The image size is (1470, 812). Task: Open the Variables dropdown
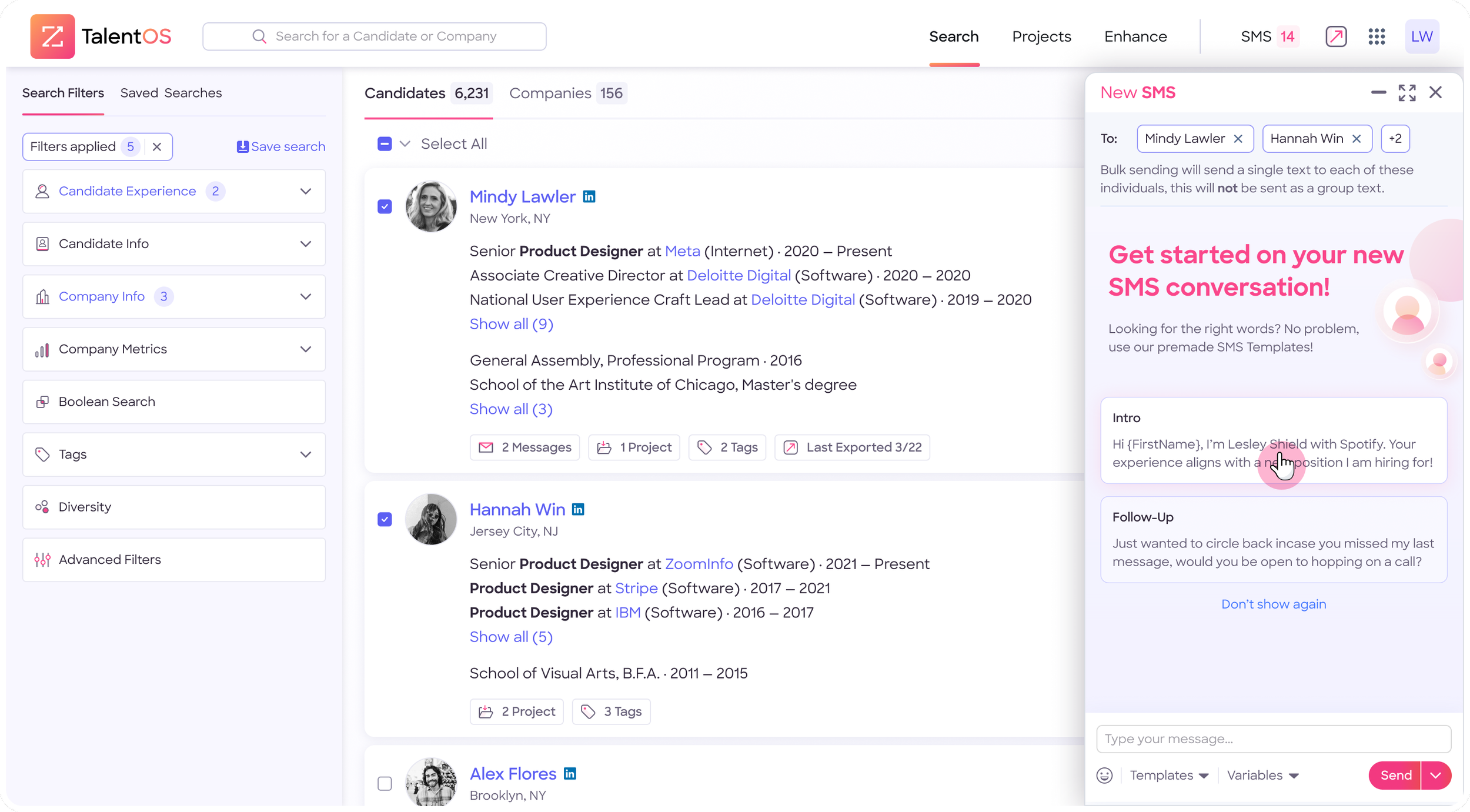[1263, 776]
